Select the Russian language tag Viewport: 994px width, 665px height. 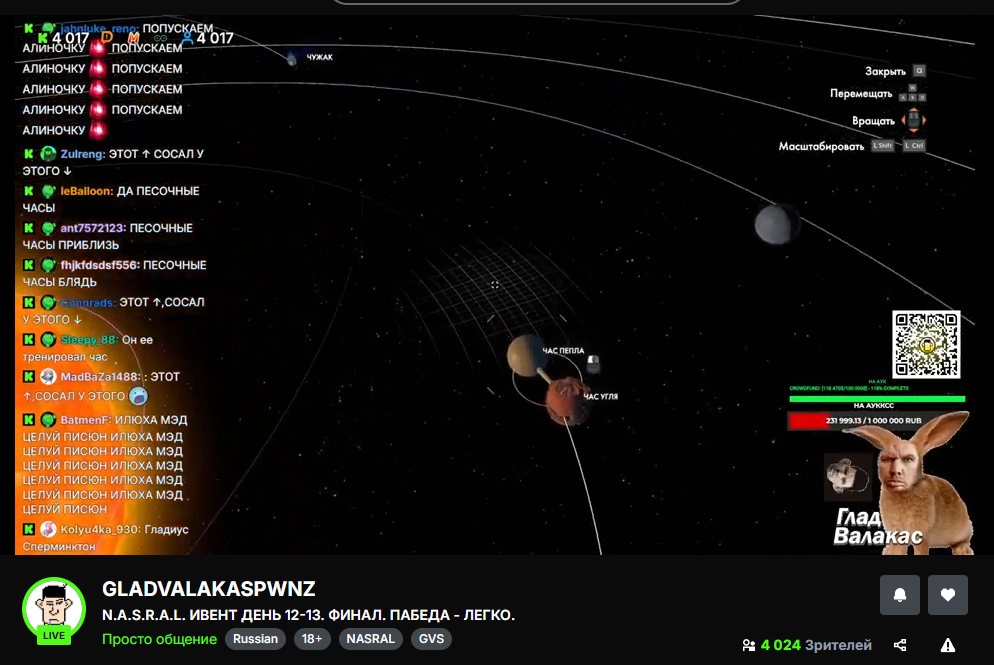tap(255, 639)
